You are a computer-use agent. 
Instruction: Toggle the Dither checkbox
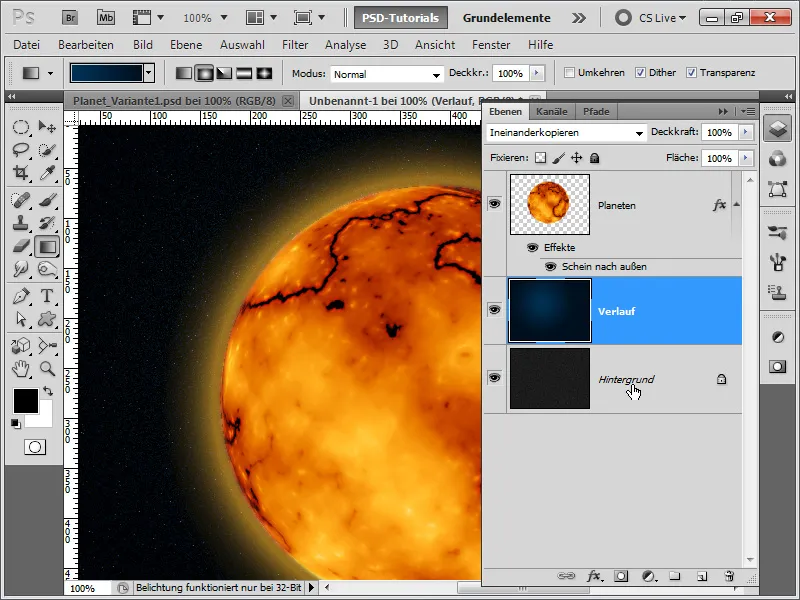pyautogui.click(x=640, y=72)
